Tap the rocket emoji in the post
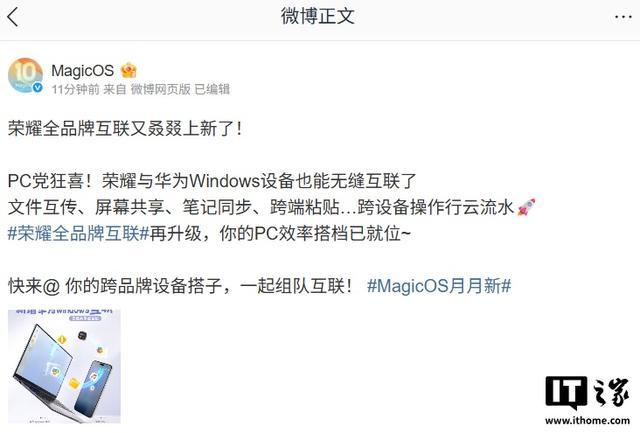 pyautogui.click(x=527, y=207)
